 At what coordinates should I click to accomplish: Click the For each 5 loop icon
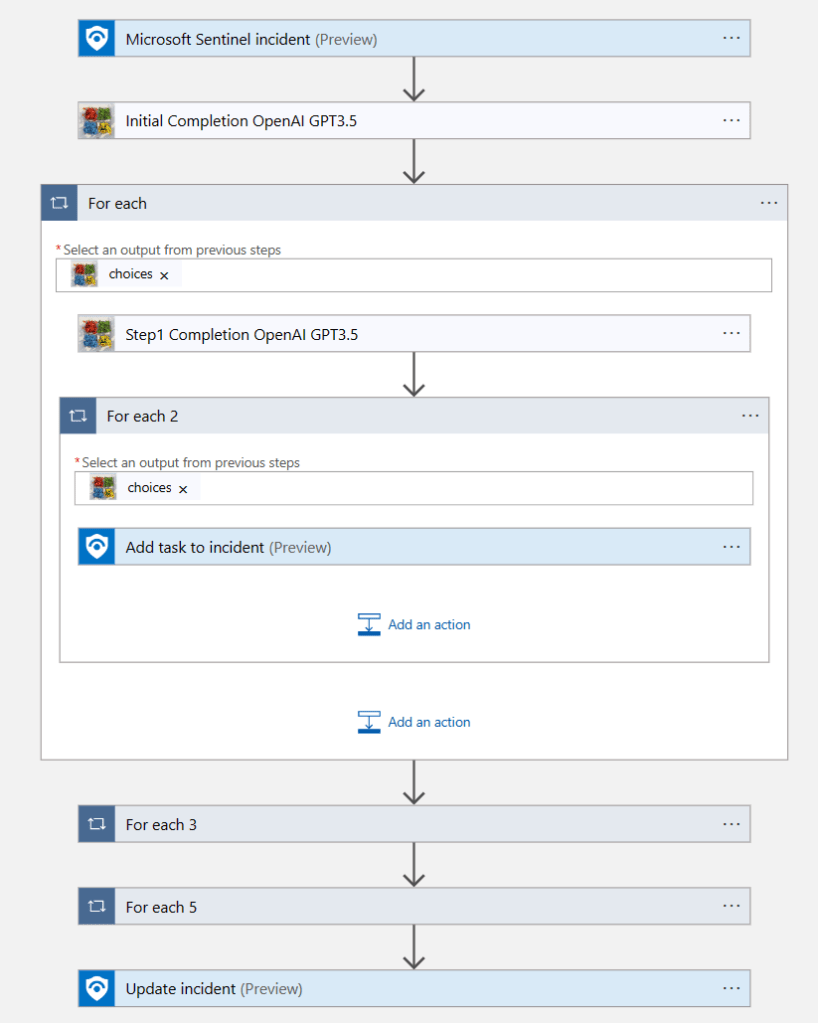97,907
